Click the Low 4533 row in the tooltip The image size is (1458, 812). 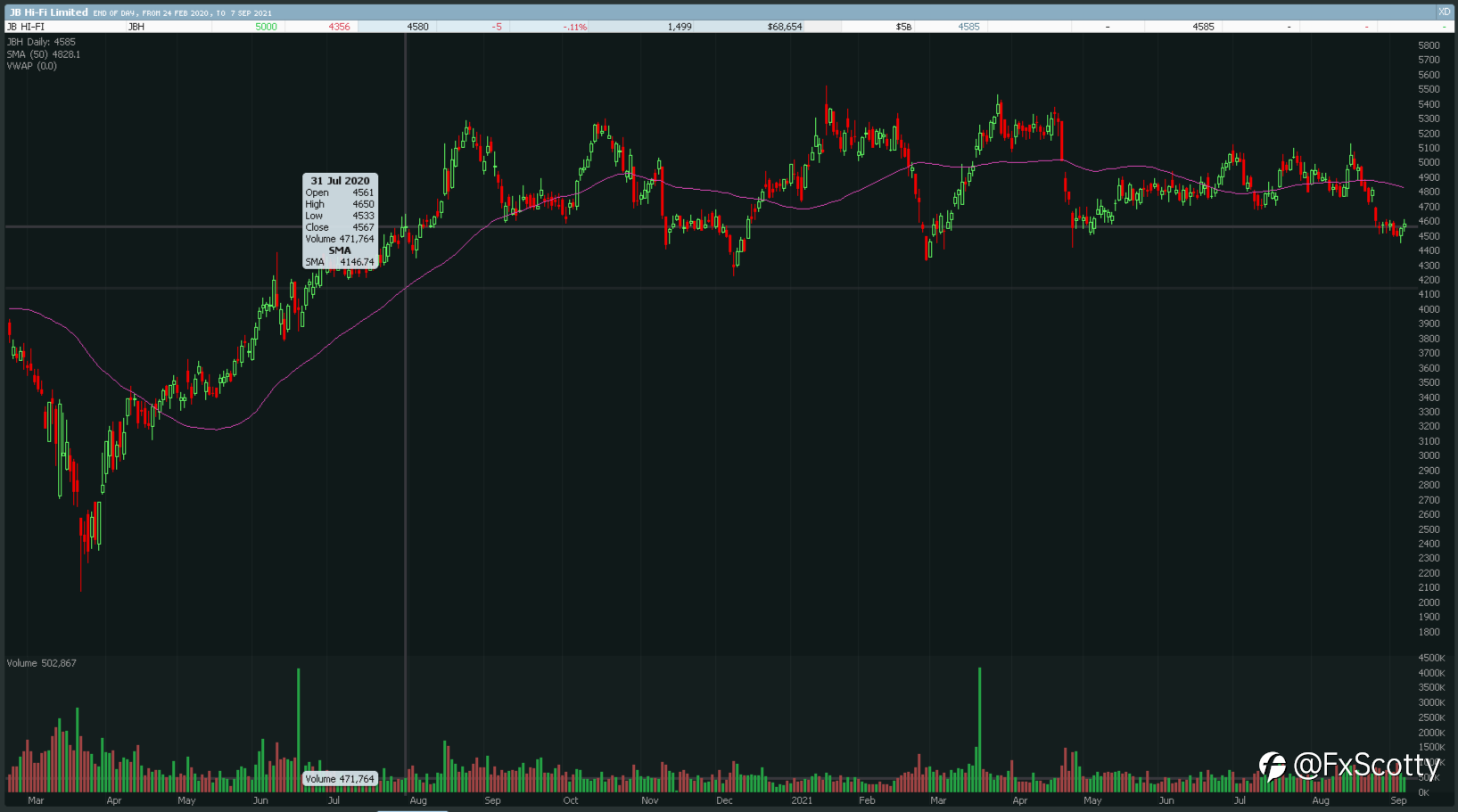[x=340, y=216]
